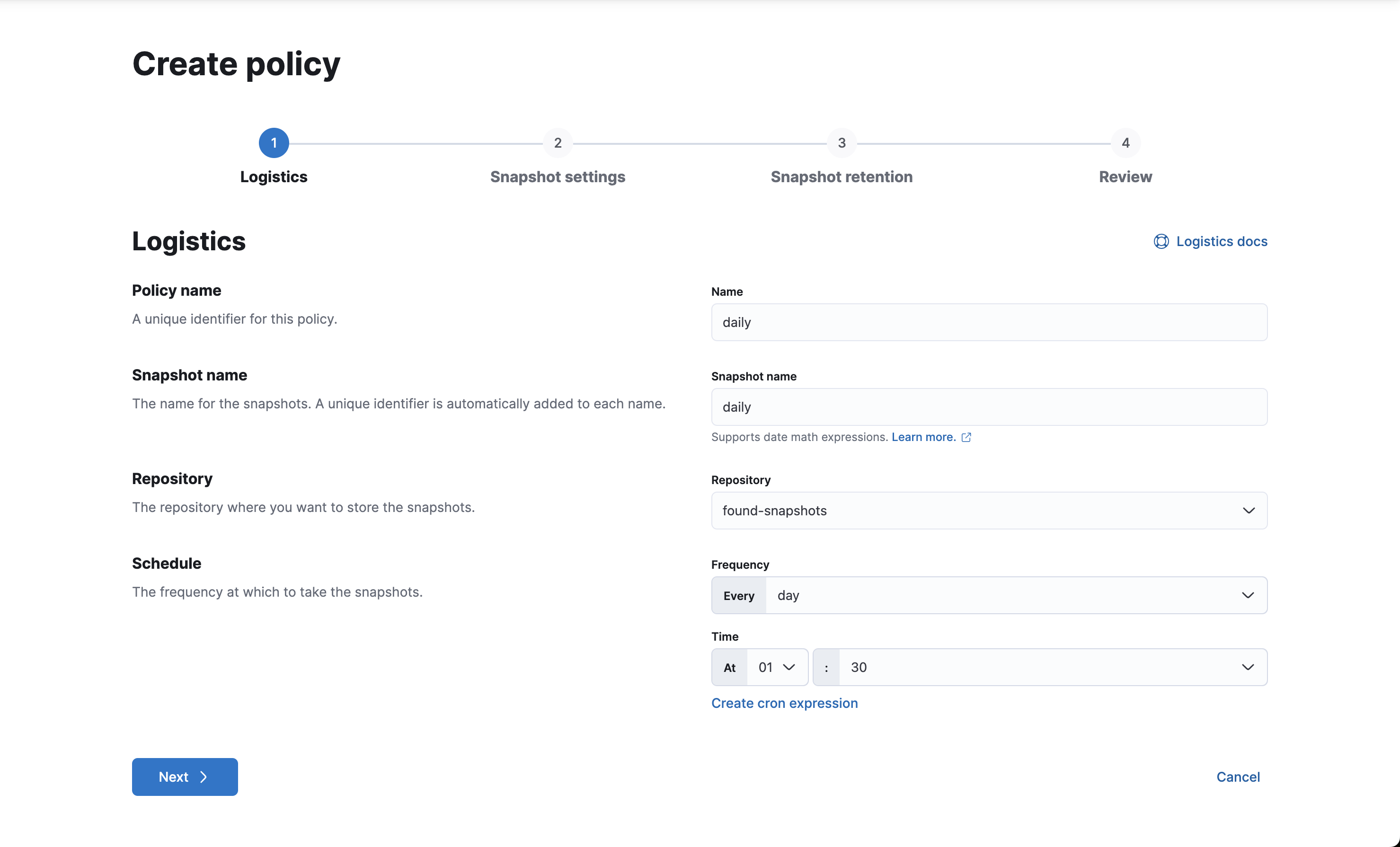Click step 2 circle in wizard
Image resolution: width=1400 pixels, height=847 pixels.
[558, 143]
